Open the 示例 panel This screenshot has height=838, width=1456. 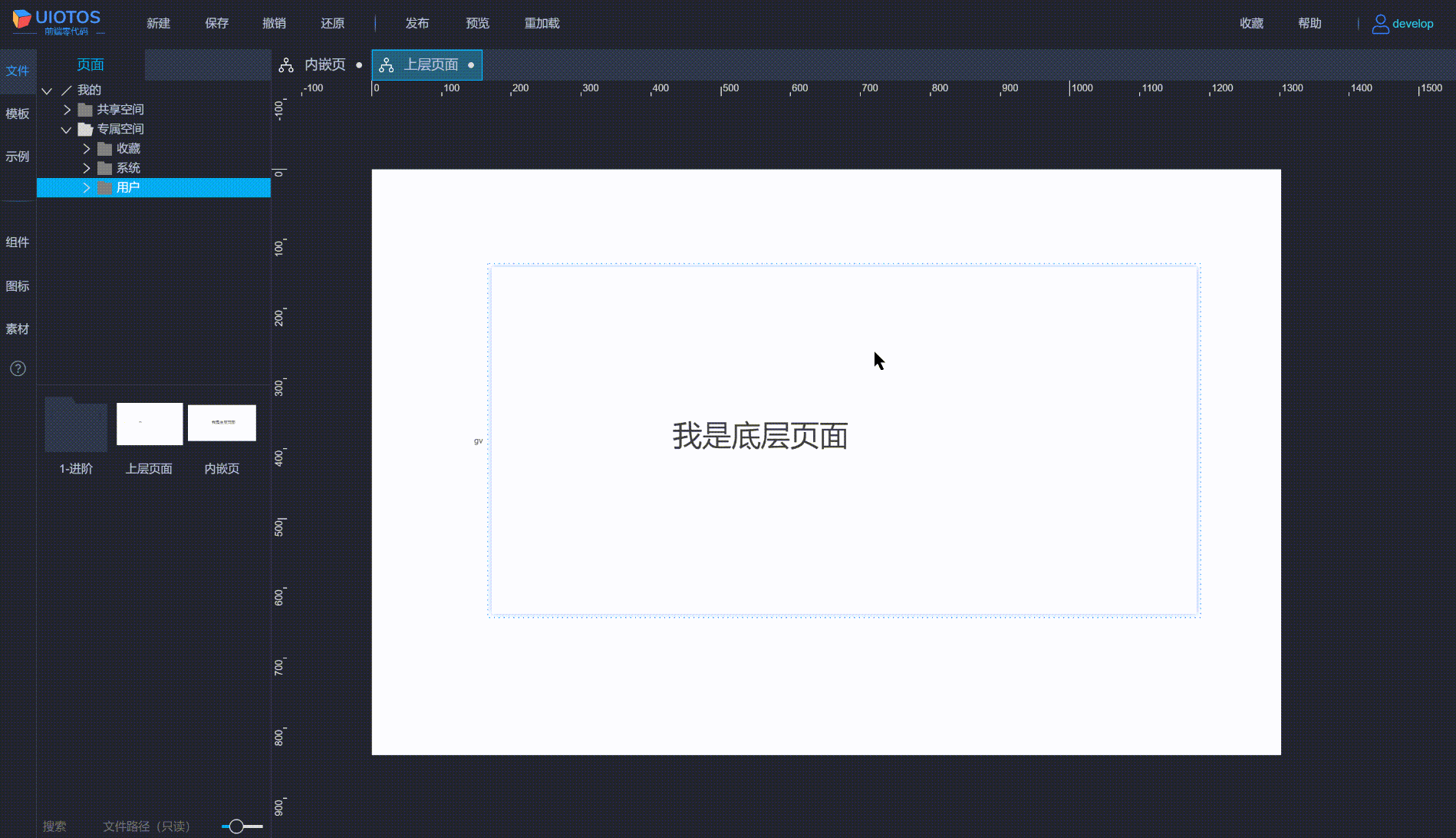coord(18,156)
